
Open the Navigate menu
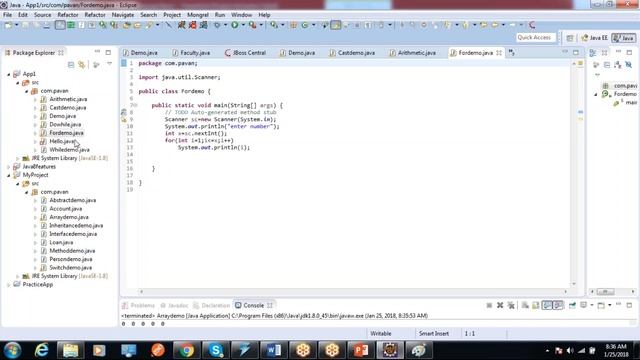pyautogui.click(x=123, y=15)
